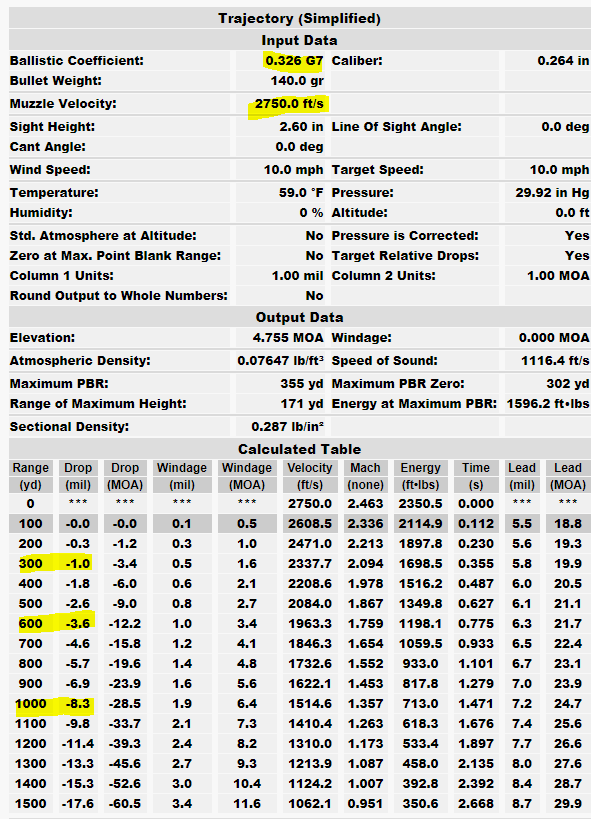Select the 1116.4 ft/s speed of sound value
The image size is (591, 819).
point(555,360)
